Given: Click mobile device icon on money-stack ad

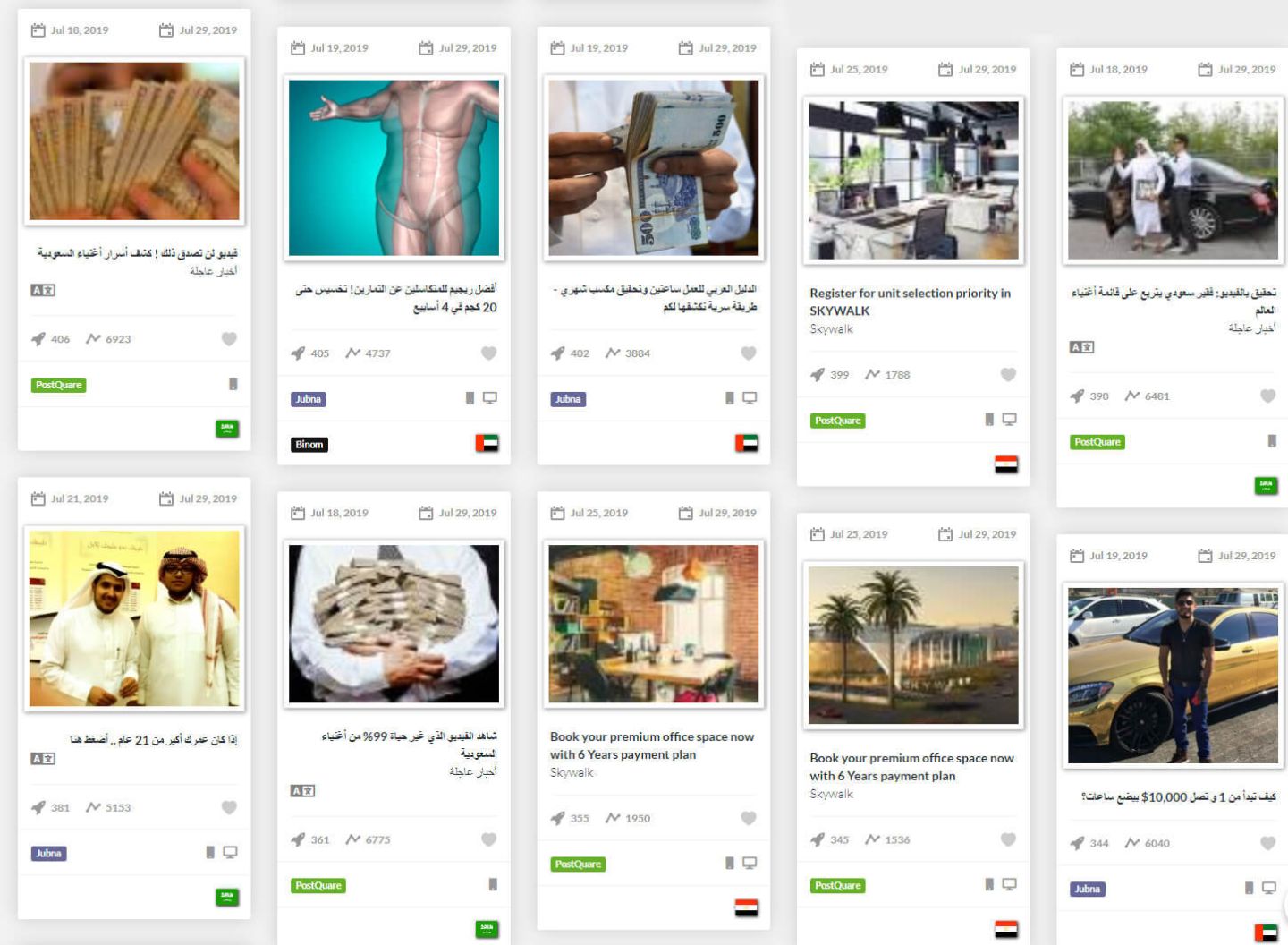Looking at the screenshot, I should tap(493, 884).
